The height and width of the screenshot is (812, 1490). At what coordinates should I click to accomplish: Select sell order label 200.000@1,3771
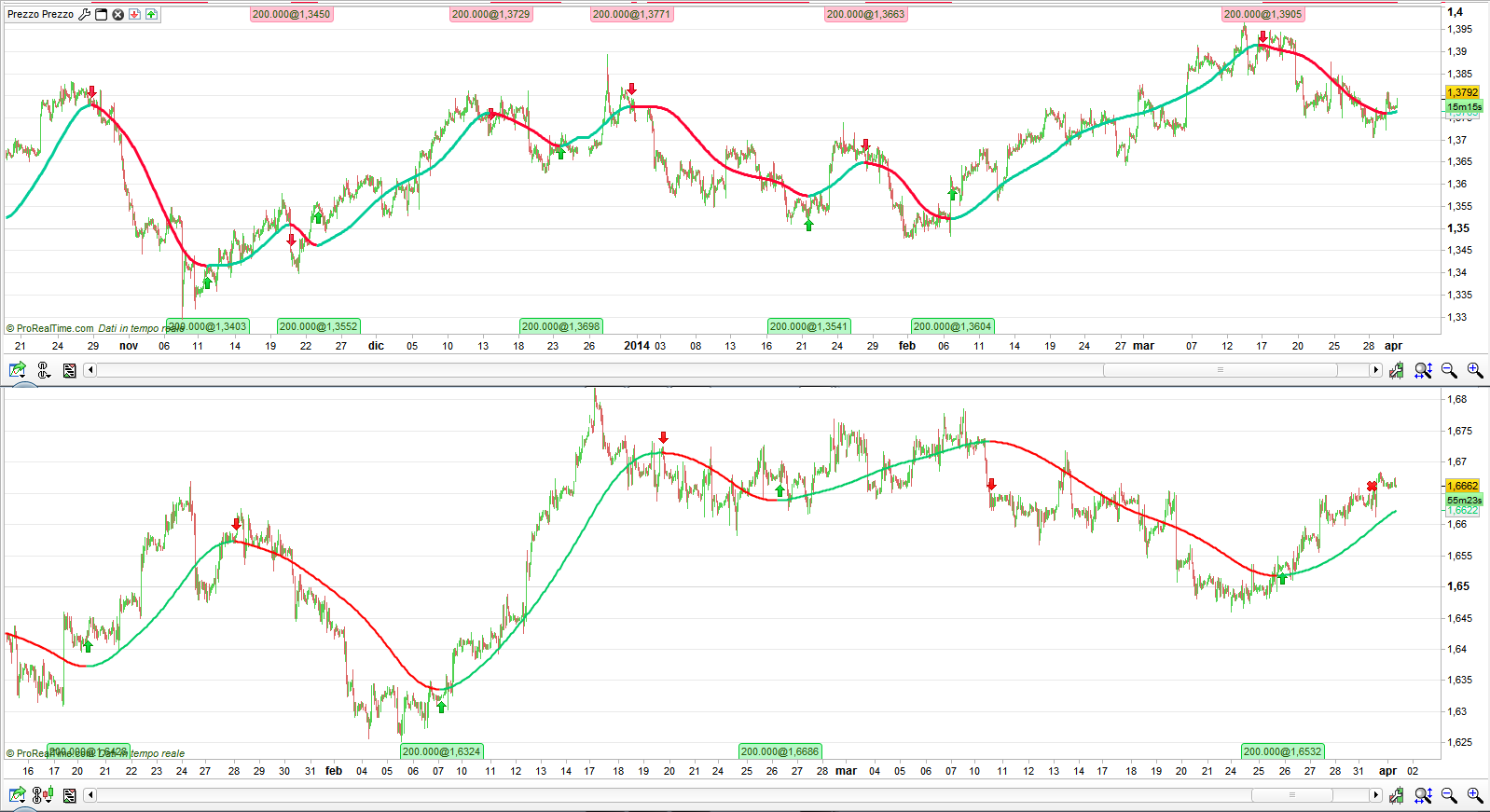point(631,15)
